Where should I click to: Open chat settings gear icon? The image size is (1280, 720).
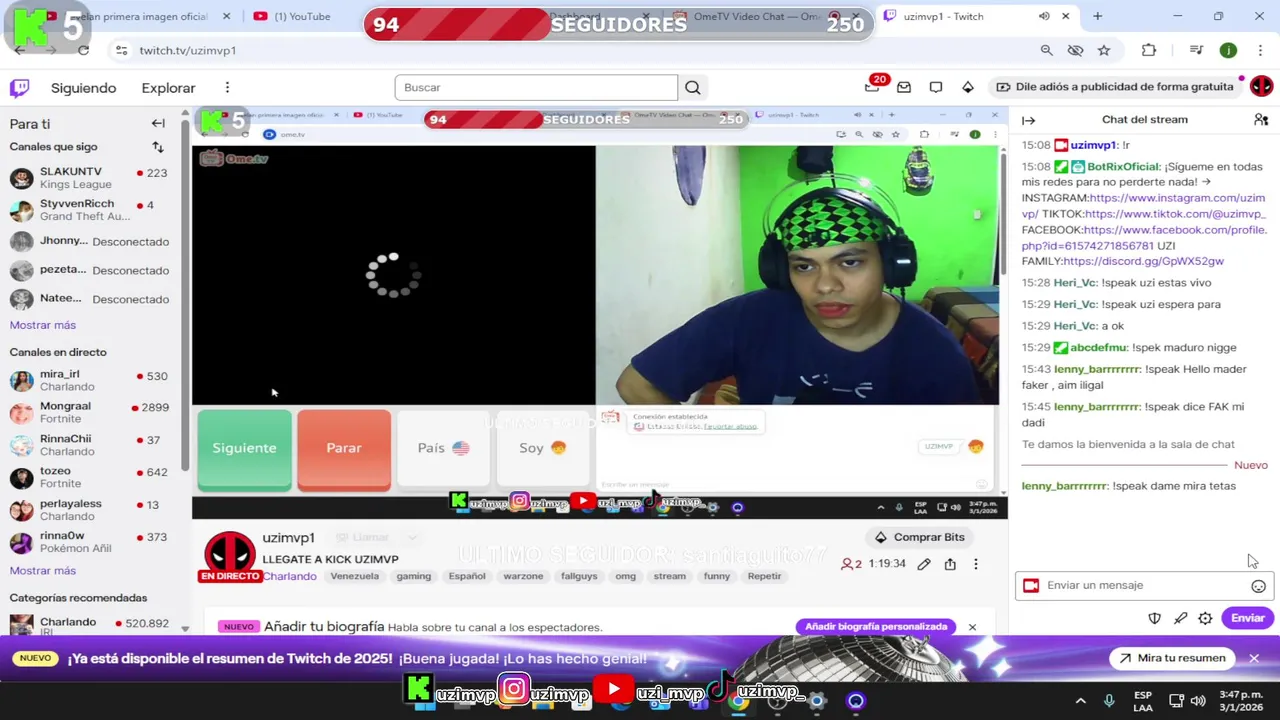[1205, 618]
